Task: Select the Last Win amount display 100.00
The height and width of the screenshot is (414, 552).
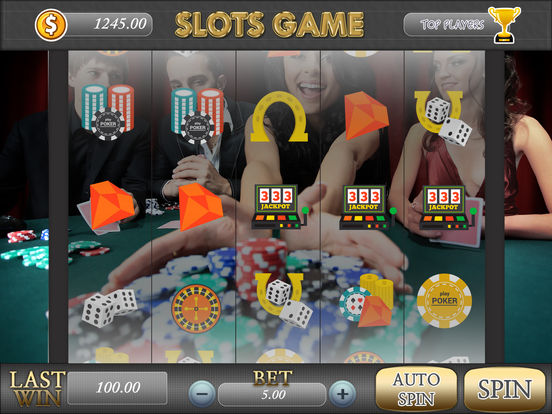Action: coord(117,388)
